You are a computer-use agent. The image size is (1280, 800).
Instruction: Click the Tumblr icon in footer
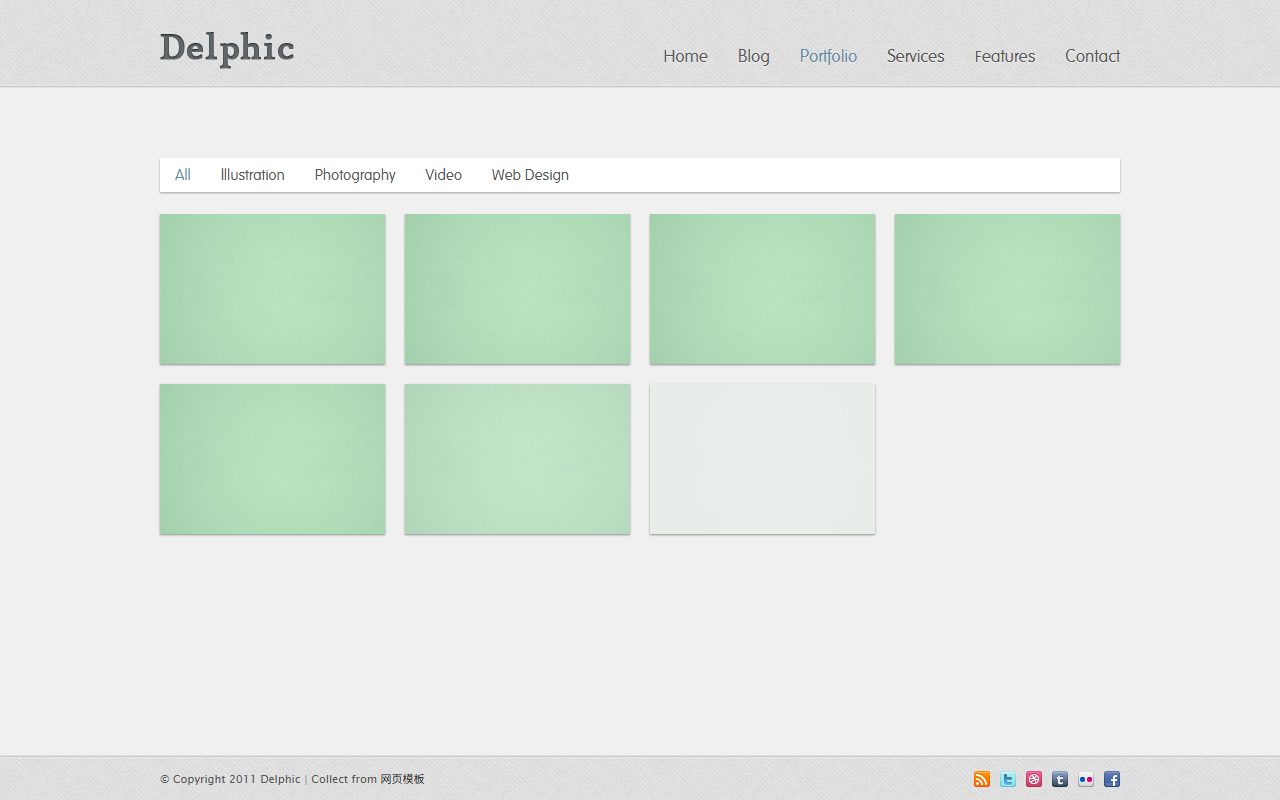[x=1060, y=779]
